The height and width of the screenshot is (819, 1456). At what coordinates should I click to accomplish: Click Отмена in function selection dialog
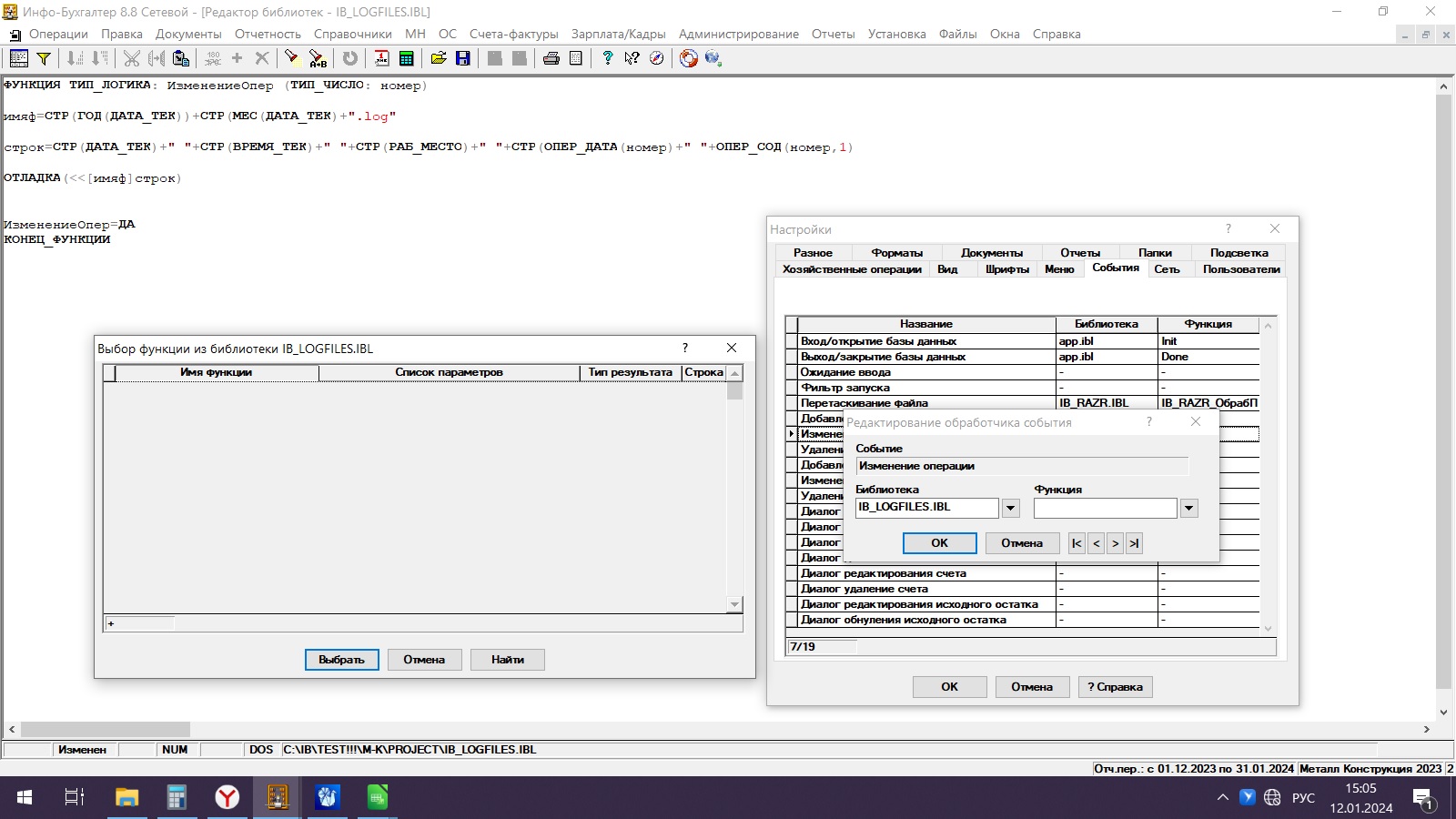tap(424, 660)
